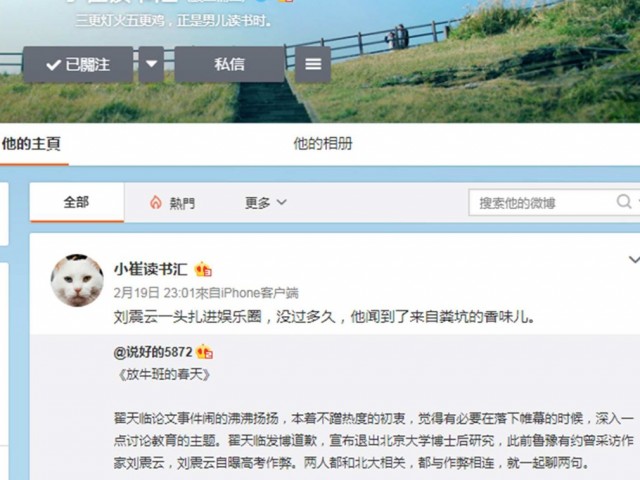Switch to 他的相册 tab
The width and height of the screenshot is (640, 480).
[x=323, y=144]
